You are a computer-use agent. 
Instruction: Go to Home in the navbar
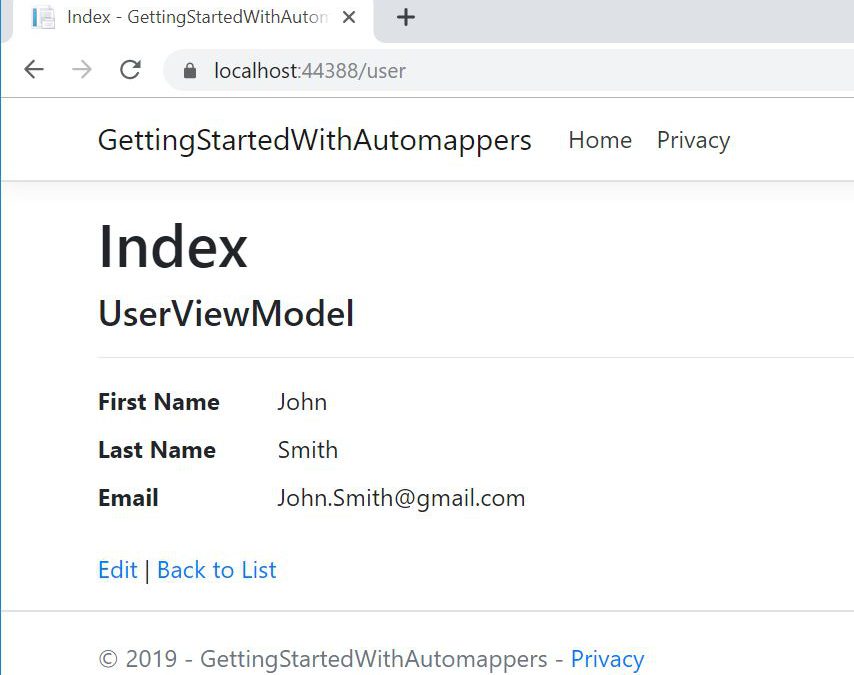(x=599, y=140)
